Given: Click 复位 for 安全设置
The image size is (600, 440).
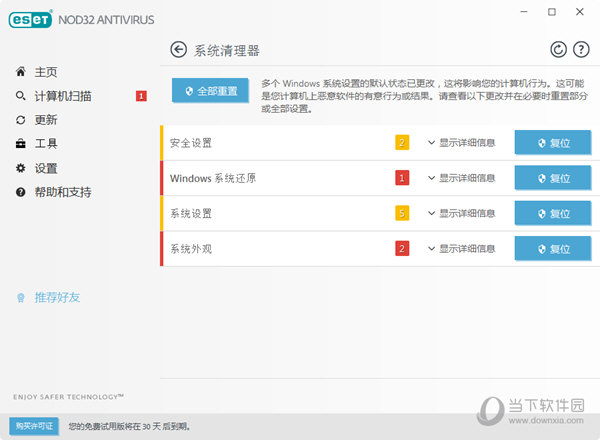Looking at the screenshot, I should (x=553, y=143).
